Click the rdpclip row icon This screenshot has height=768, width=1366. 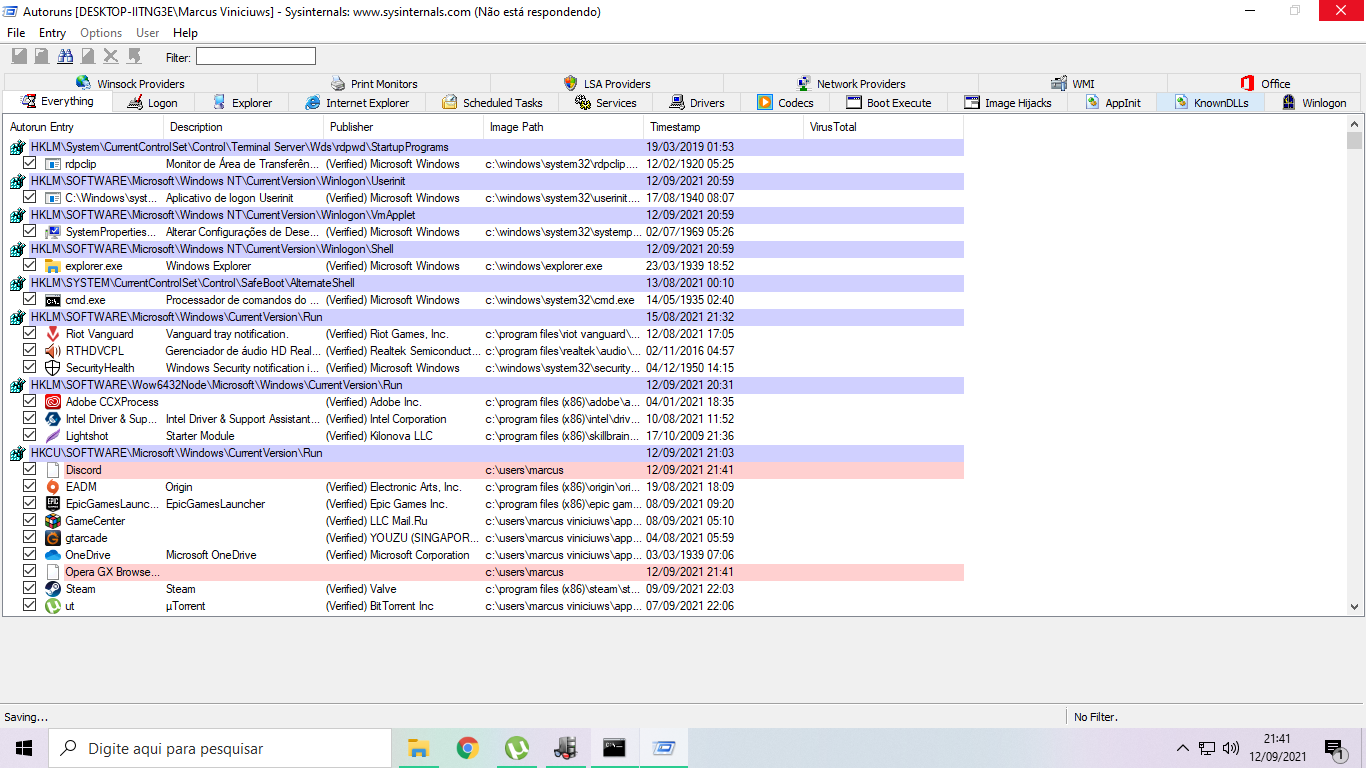[53, 164]
